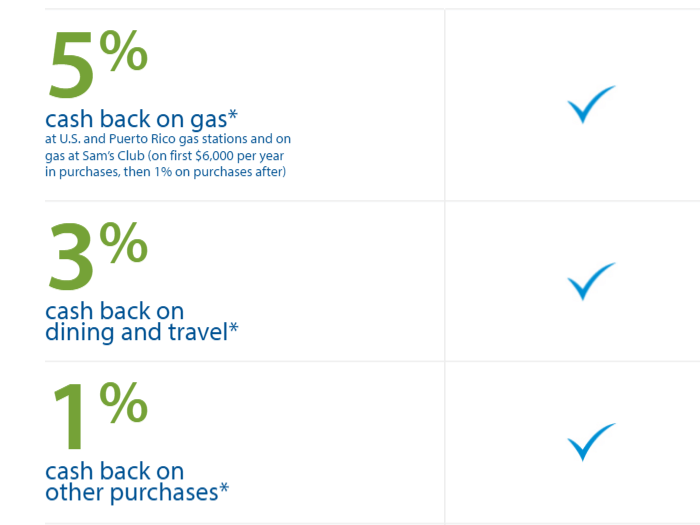Select the percent sign beside the 3
Screen dimensions: 700x525
tap(123, 242)
